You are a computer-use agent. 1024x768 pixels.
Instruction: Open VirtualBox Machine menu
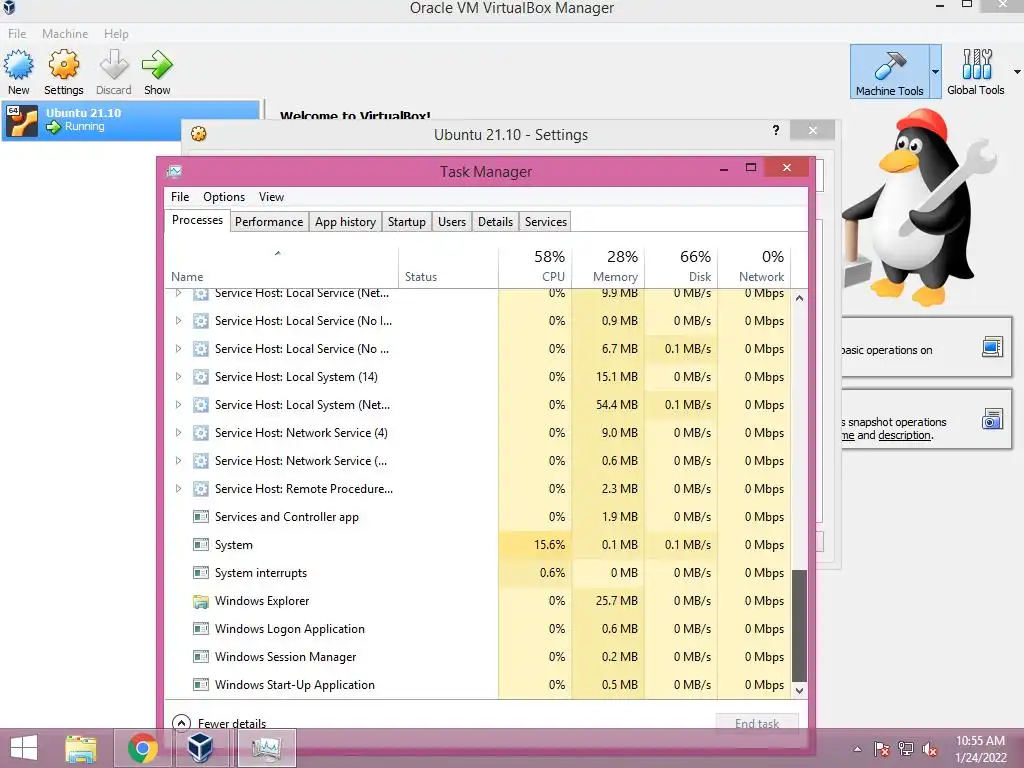click(65, 33)
